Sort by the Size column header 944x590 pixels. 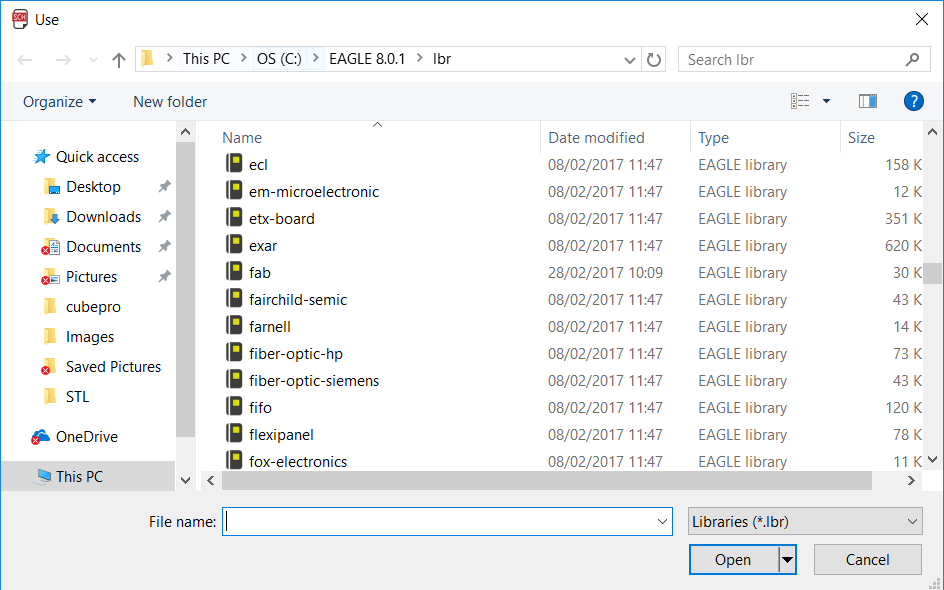pyautogui.click(x=861, y=138)
